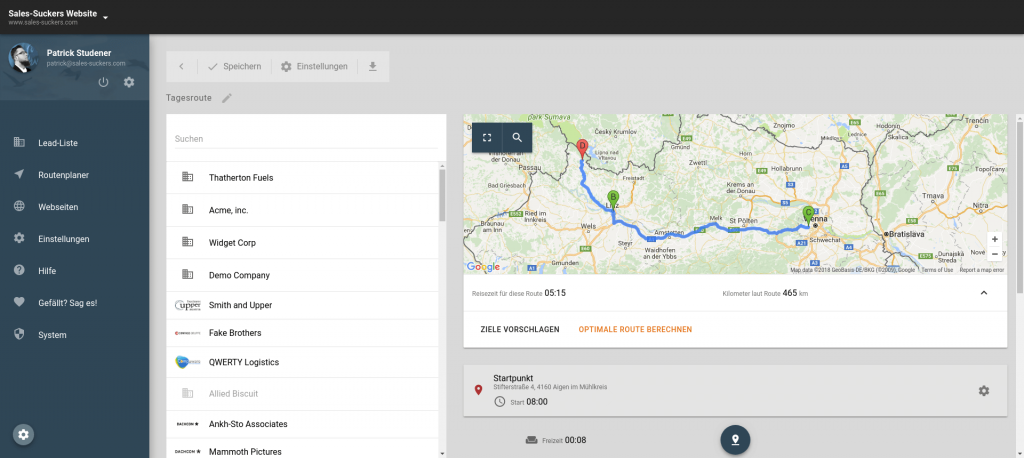This screenshot has width=1024, height=458.
Task: Open Einstellungen in the route toolbar
Action: tap(314, 67)
